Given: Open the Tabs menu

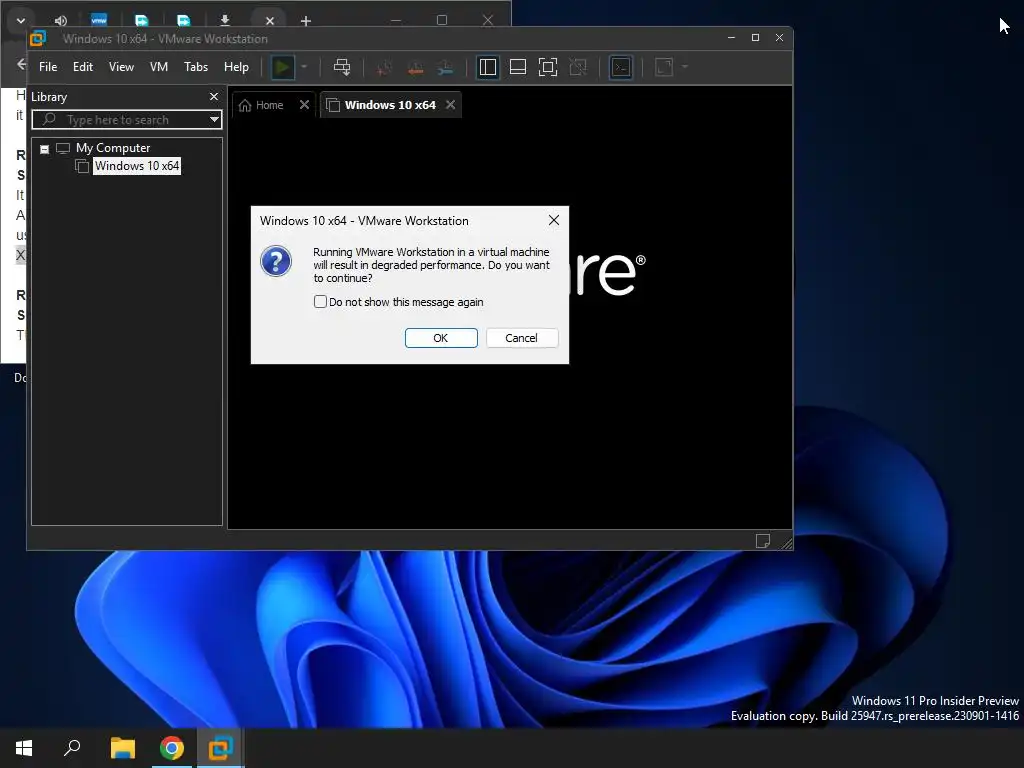Looking at the screenshot, I should click(x=196, y=67).
